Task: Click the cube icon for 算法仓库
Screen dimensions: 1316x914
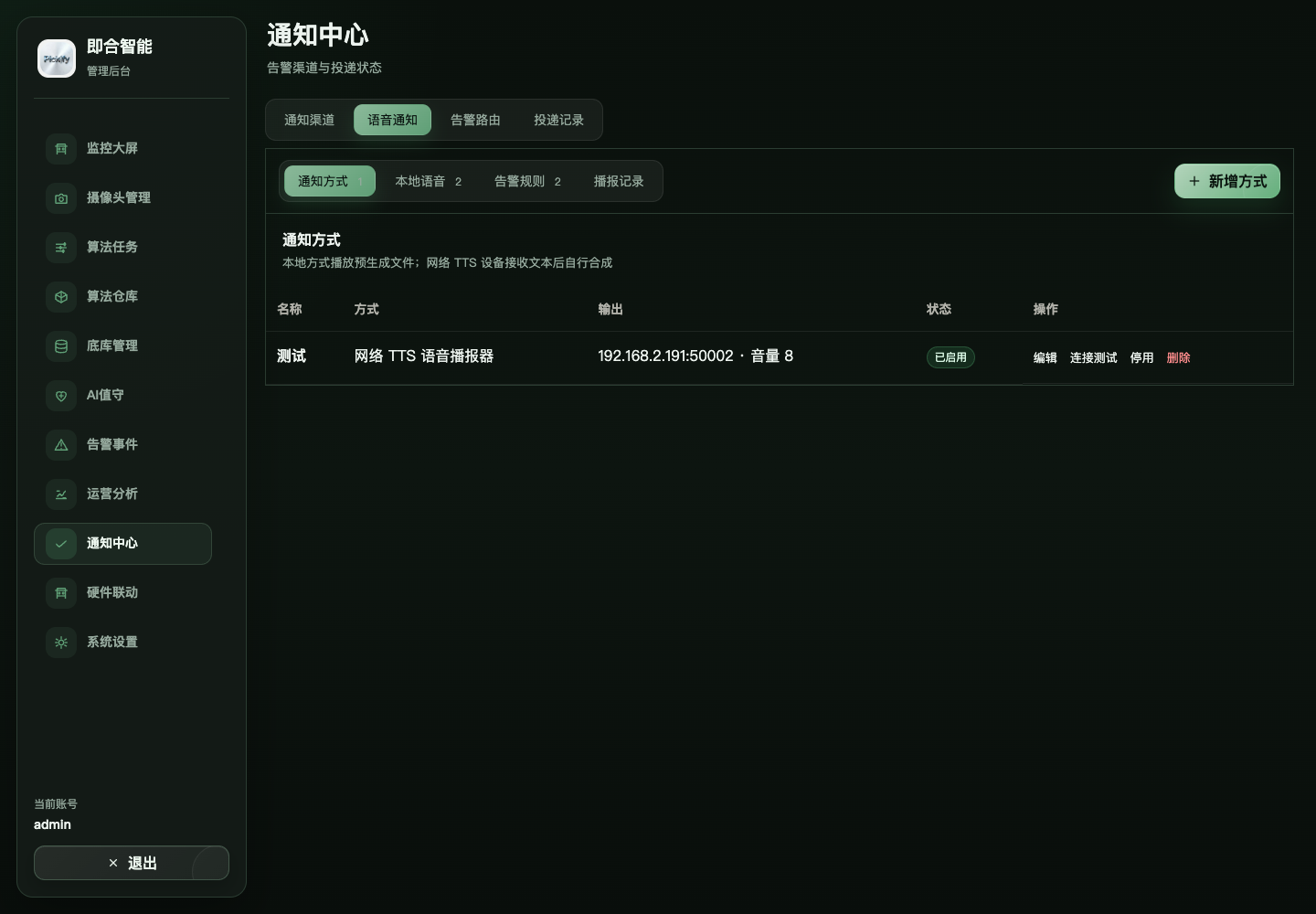Action: tap(61, 296)
